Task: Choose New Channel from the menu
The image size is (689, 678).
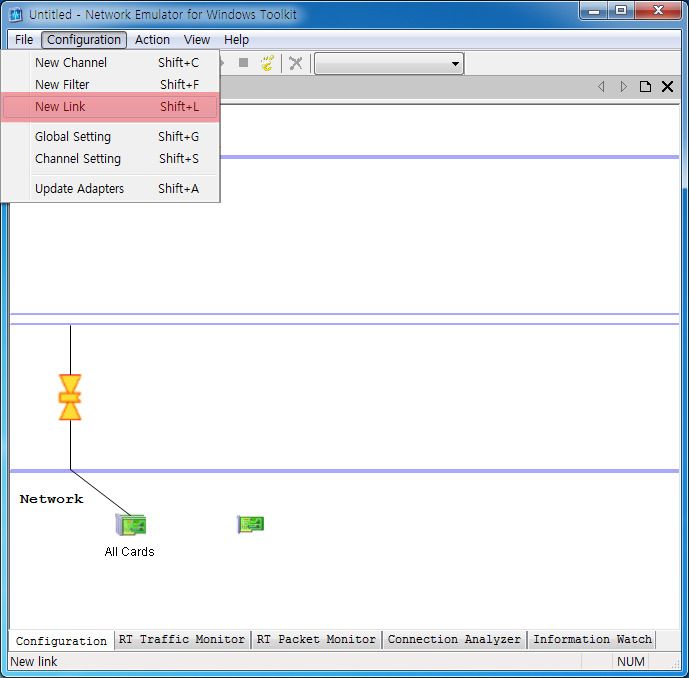Action: click(x=110, y=62)
